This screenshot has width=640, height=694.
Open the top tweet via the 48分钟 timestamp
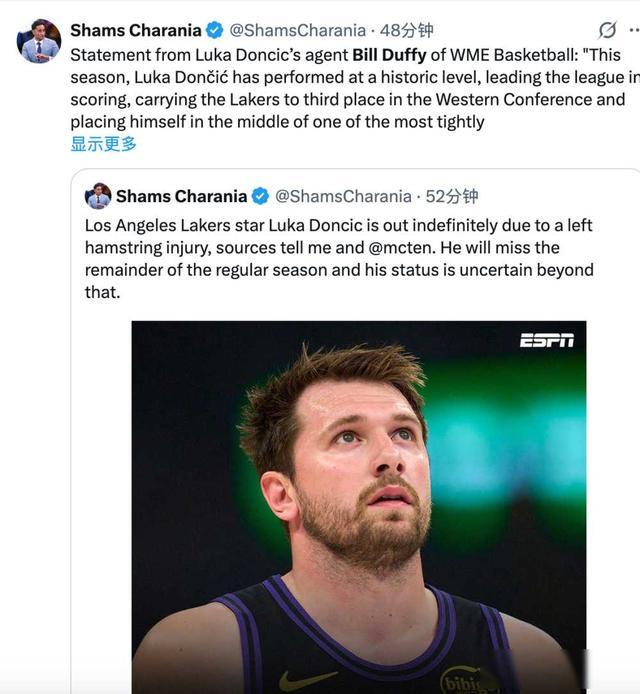(x=406, y=30)
